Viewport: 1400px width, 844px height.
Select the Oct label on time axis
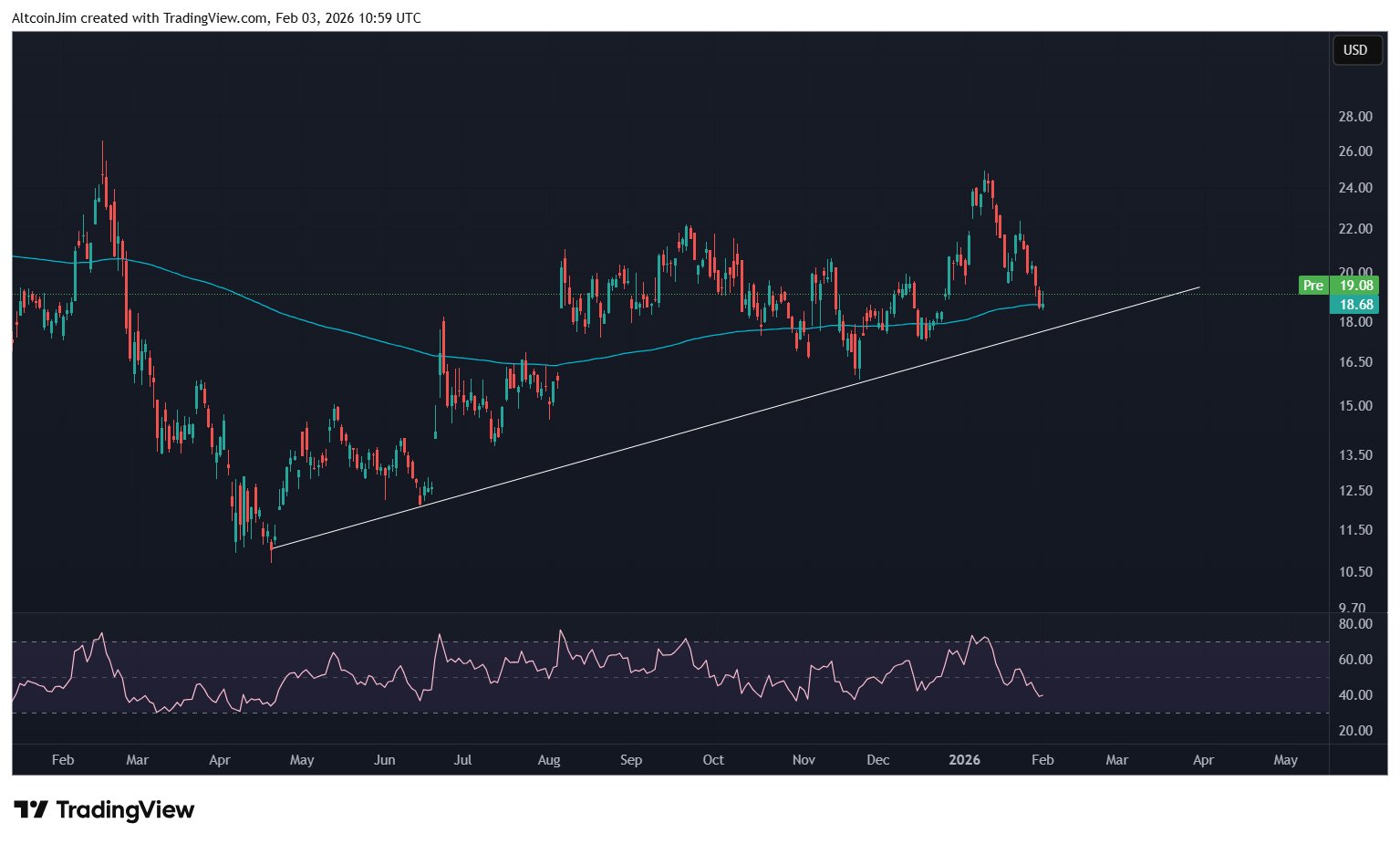[713, 760]
